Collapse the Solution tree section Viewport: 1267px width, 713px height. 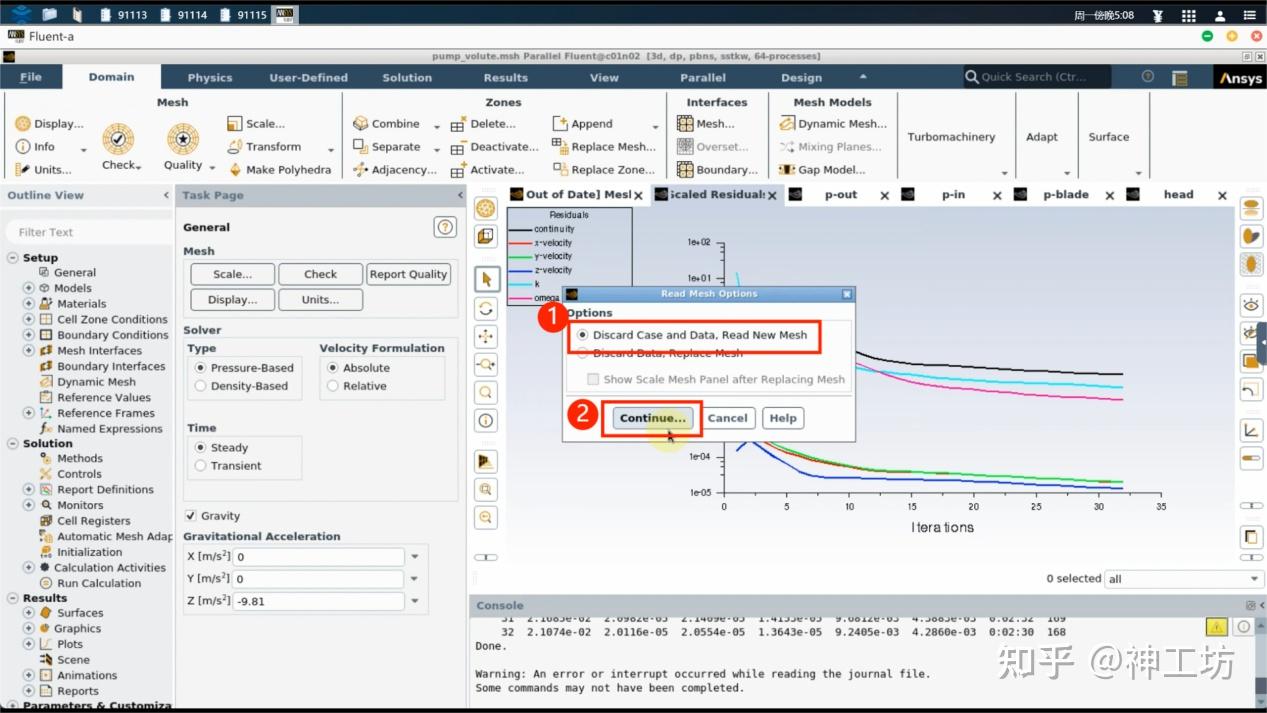click(13, 443)
